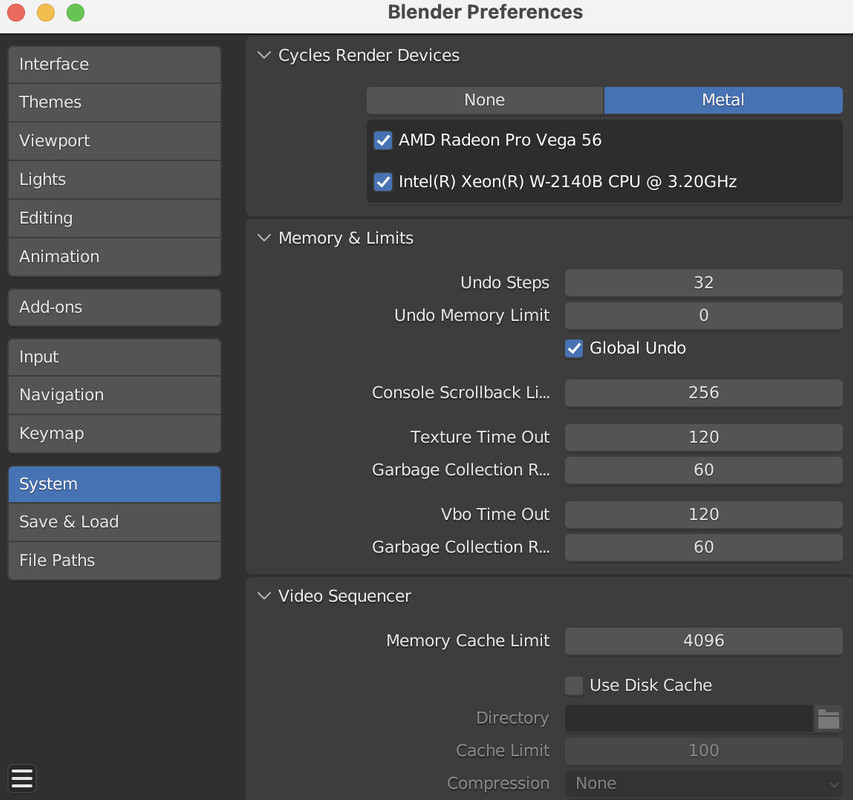Viewport: 853px width, 800px height.
Task: Click Garbage Collection Rate field under Vbo Time Out
Action: coord(703,547)
